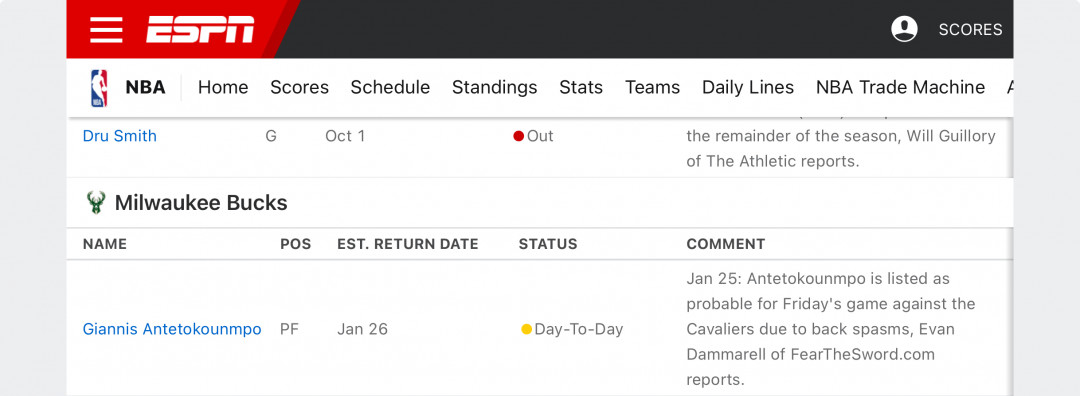Image resolution: width=1080 pixels, height=396 pixels.
Task: View the Daily Lines tab
Action: (748, 87)
